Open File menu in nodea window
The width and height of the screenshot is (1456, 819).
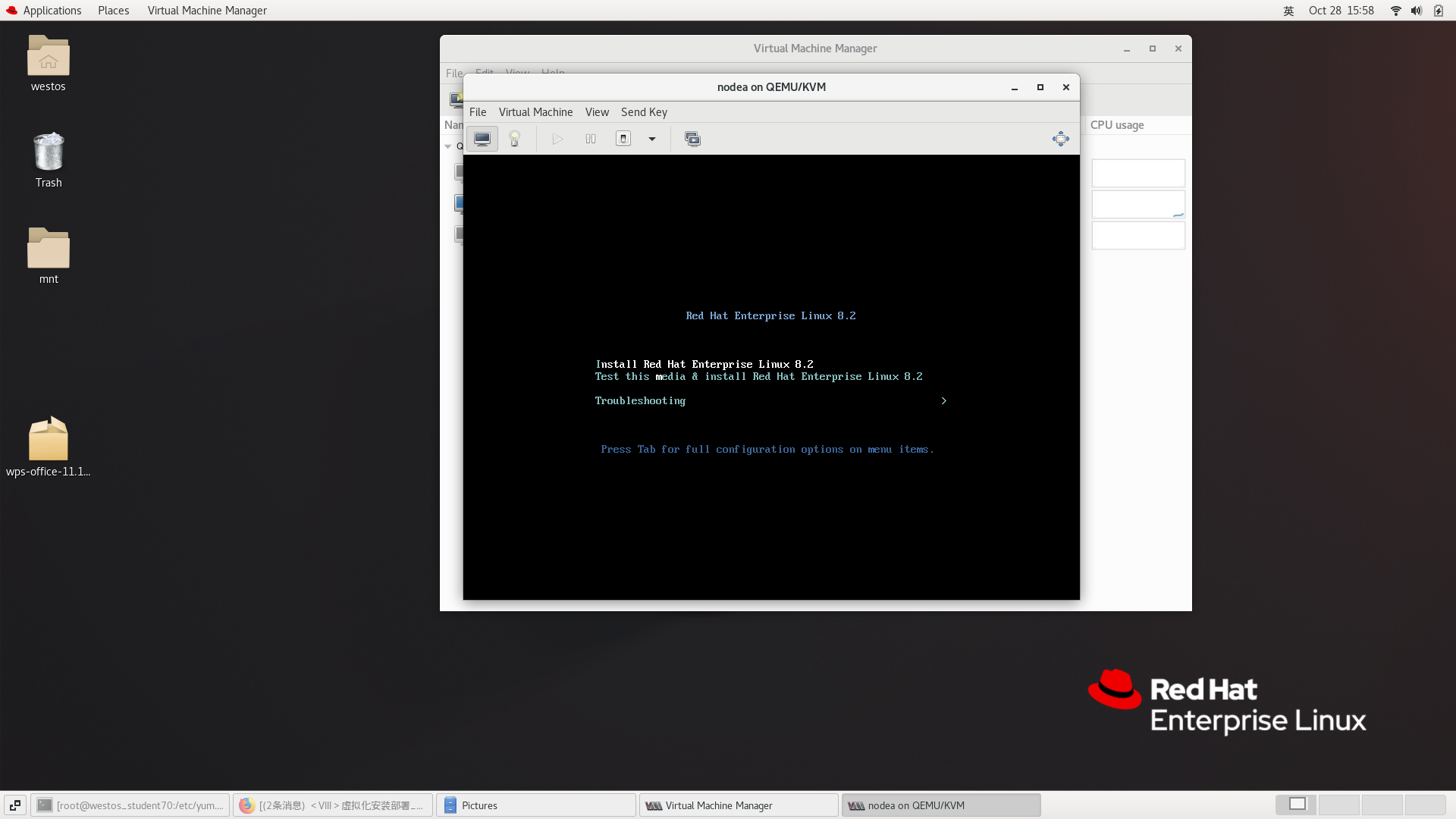click(x=478, y=112)
